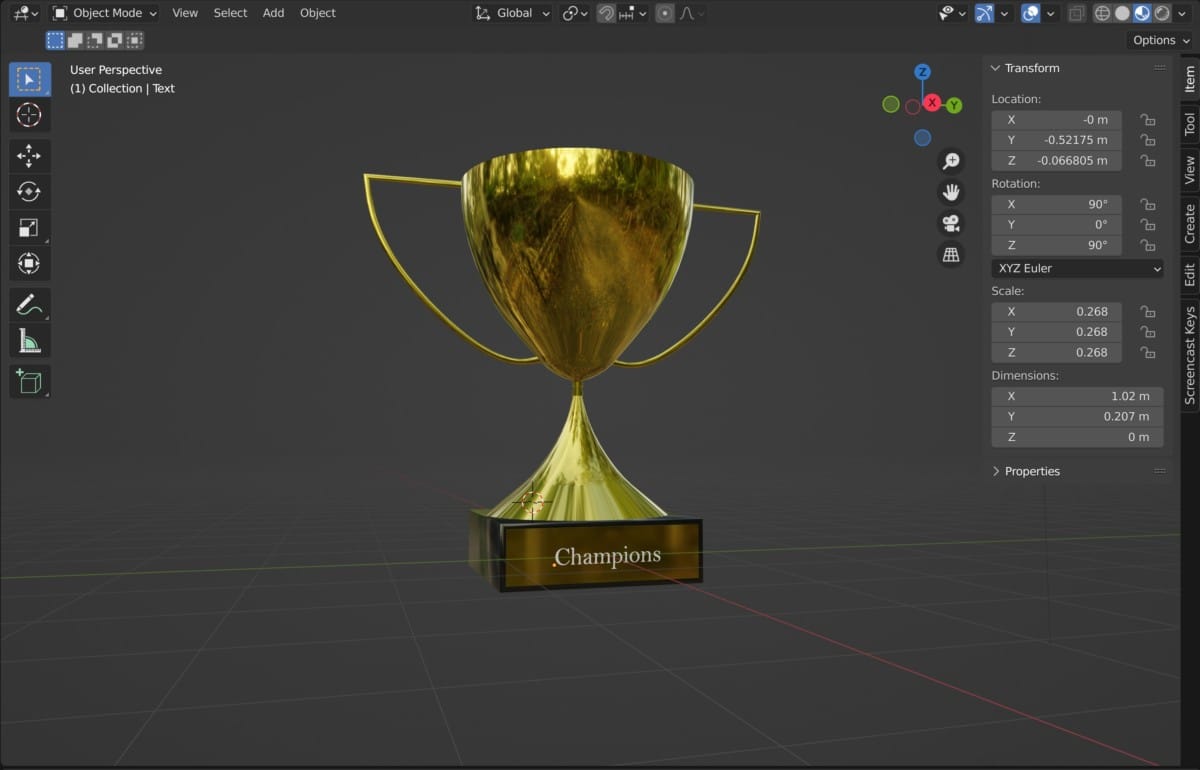Select the Annotate pencil tool
The width and height of the screenshot is (1200, 770).
[x=29, y=305]
